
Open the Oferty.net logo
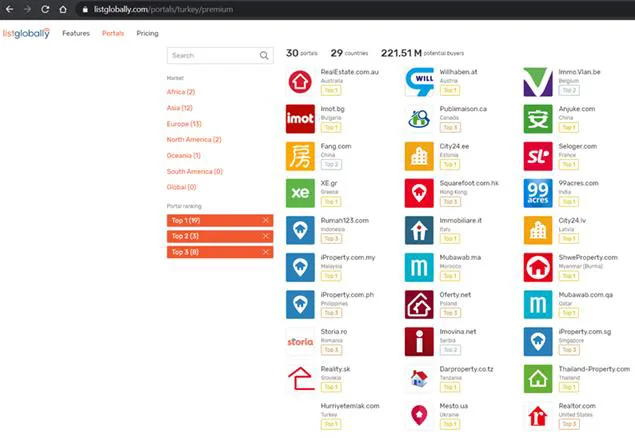coord(419,304)
